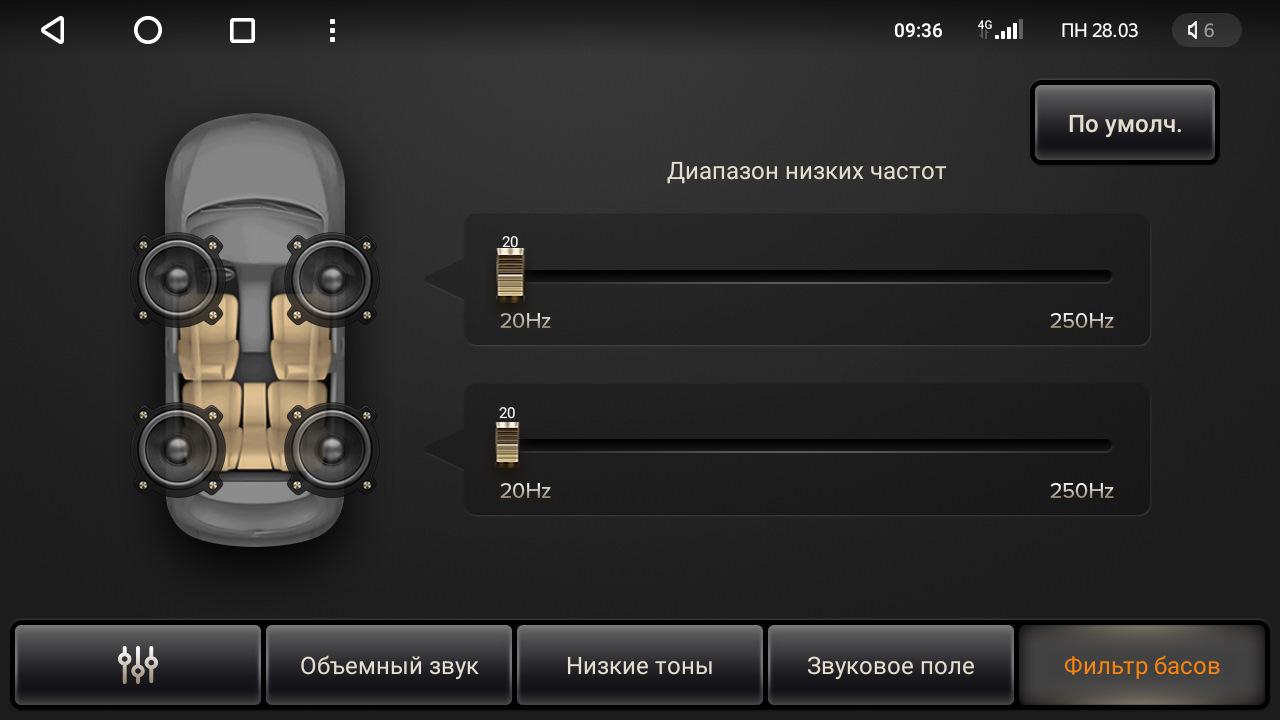Tap the volume level 6 indicator
This screenshot has width=1280, height=720.
1206,30
